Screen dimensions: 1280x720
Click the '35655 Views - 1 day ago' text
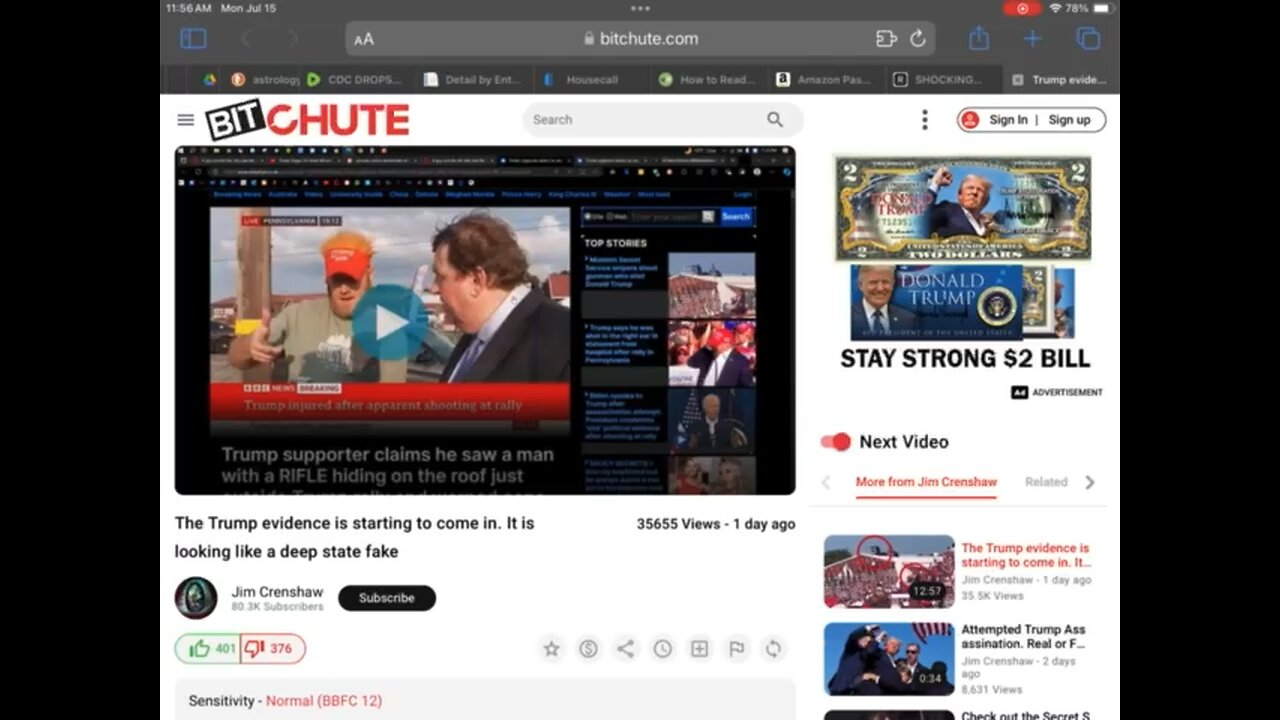click(716, 524)
